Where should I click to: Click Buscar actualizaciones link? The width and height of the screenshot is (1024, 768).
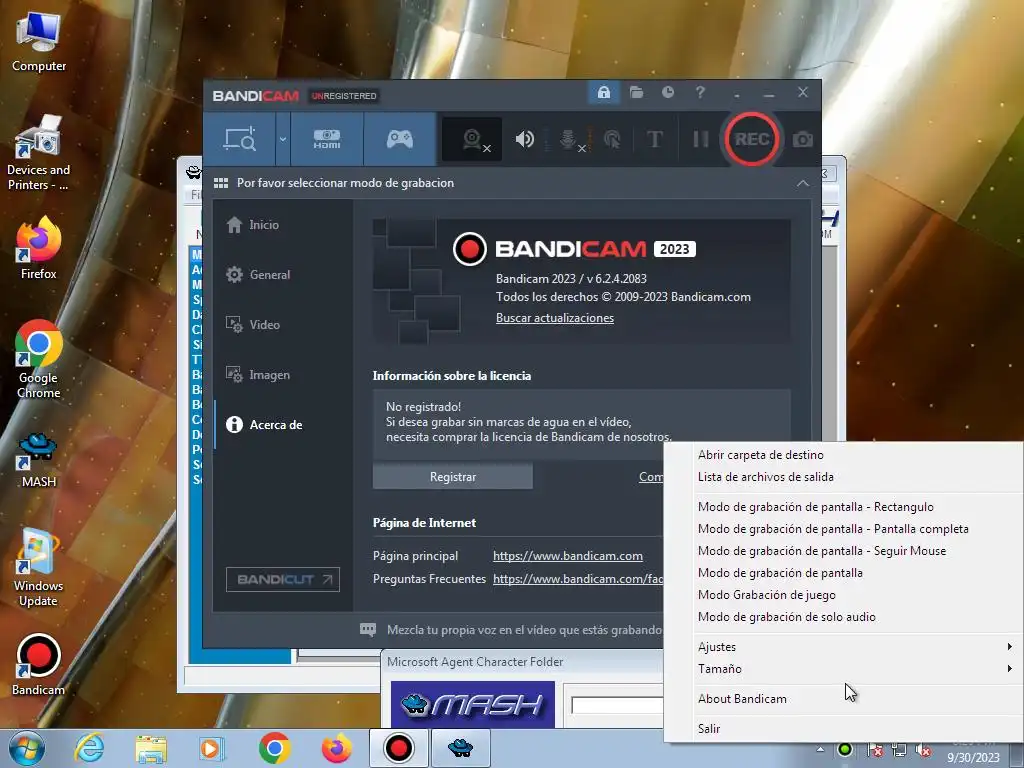pyautogui.click(x=554, y=318)
